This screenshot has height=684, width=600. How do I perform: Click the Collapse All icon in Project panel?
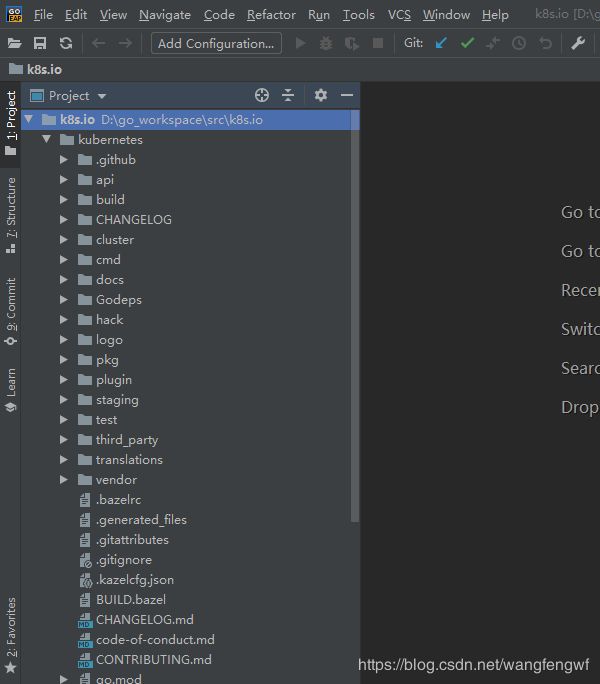pos(288,95)
